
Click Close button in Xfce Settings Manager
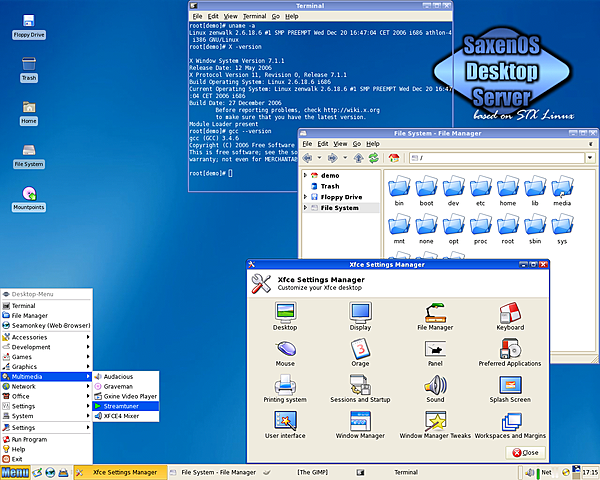pos(525,452)
